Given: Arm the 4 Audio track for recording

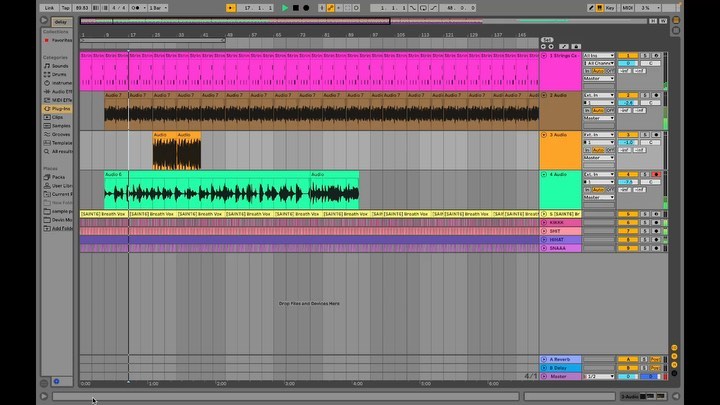Looking at the screenshot, I should [x=656, y=174].
